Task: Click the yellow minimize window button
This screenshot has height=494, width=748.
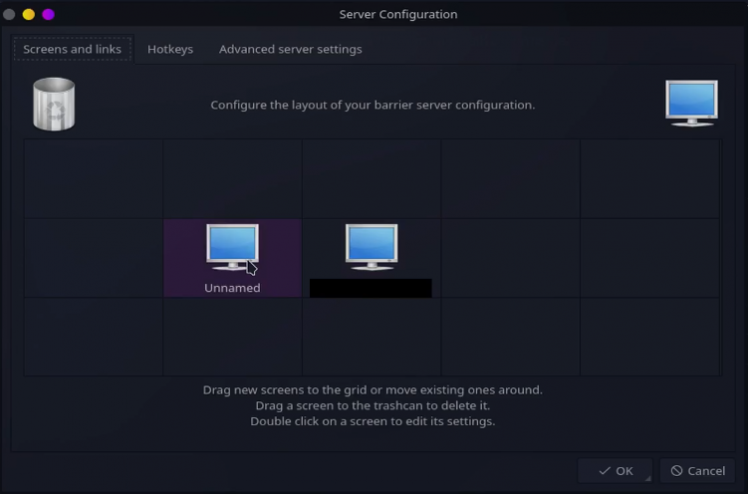Action: point(29,14)
